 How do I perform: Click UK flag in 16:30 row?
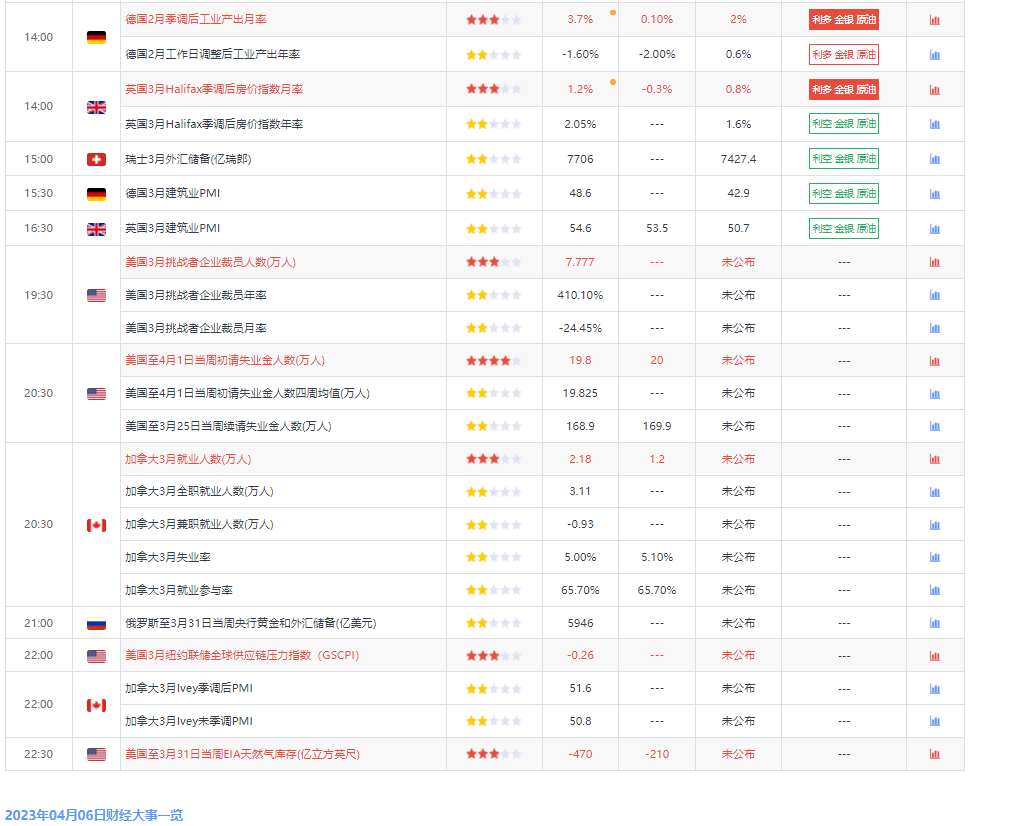pos(96,229)
